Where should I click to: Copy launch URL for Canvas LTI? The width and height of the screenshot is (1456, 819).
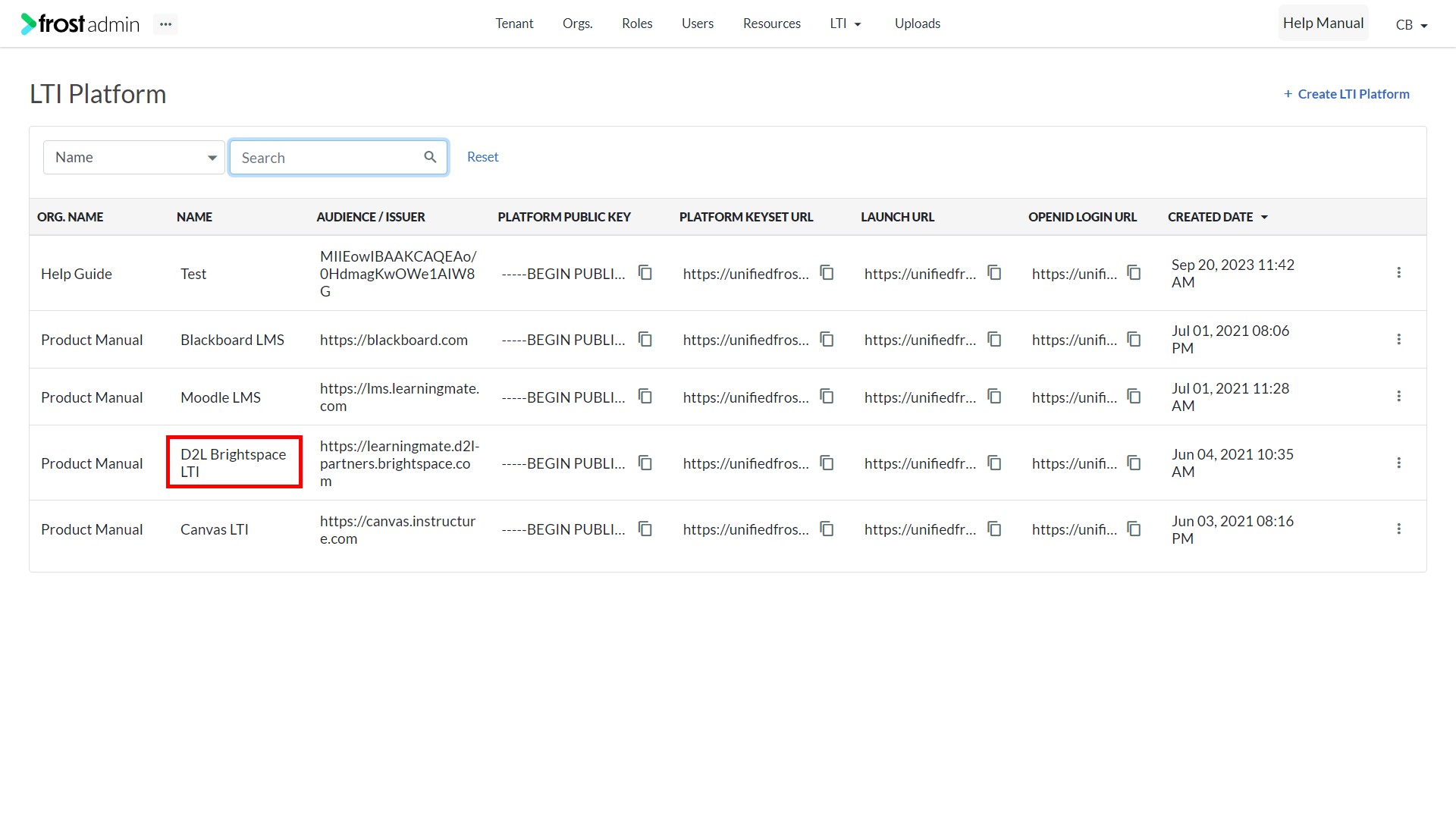(x=995, y=529)
